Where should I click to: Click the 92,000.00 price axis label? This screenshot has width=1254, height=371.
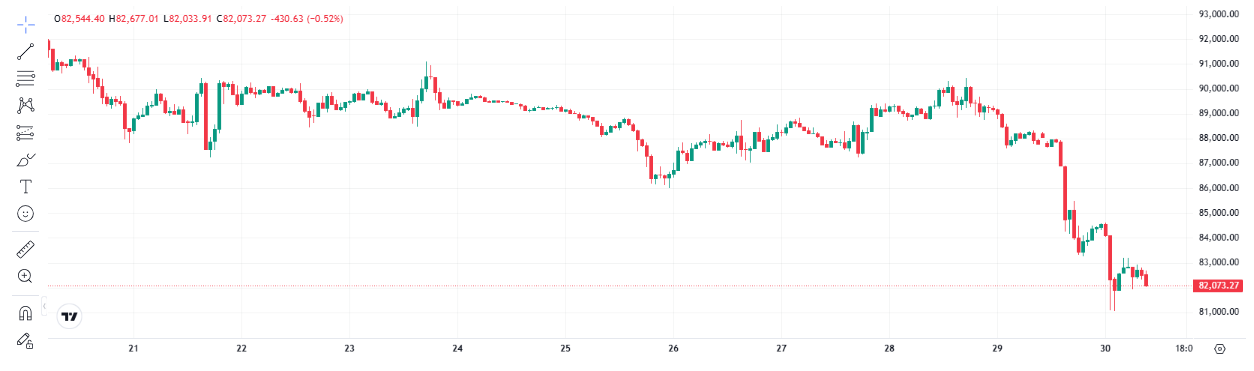(x=1219, y=39)
